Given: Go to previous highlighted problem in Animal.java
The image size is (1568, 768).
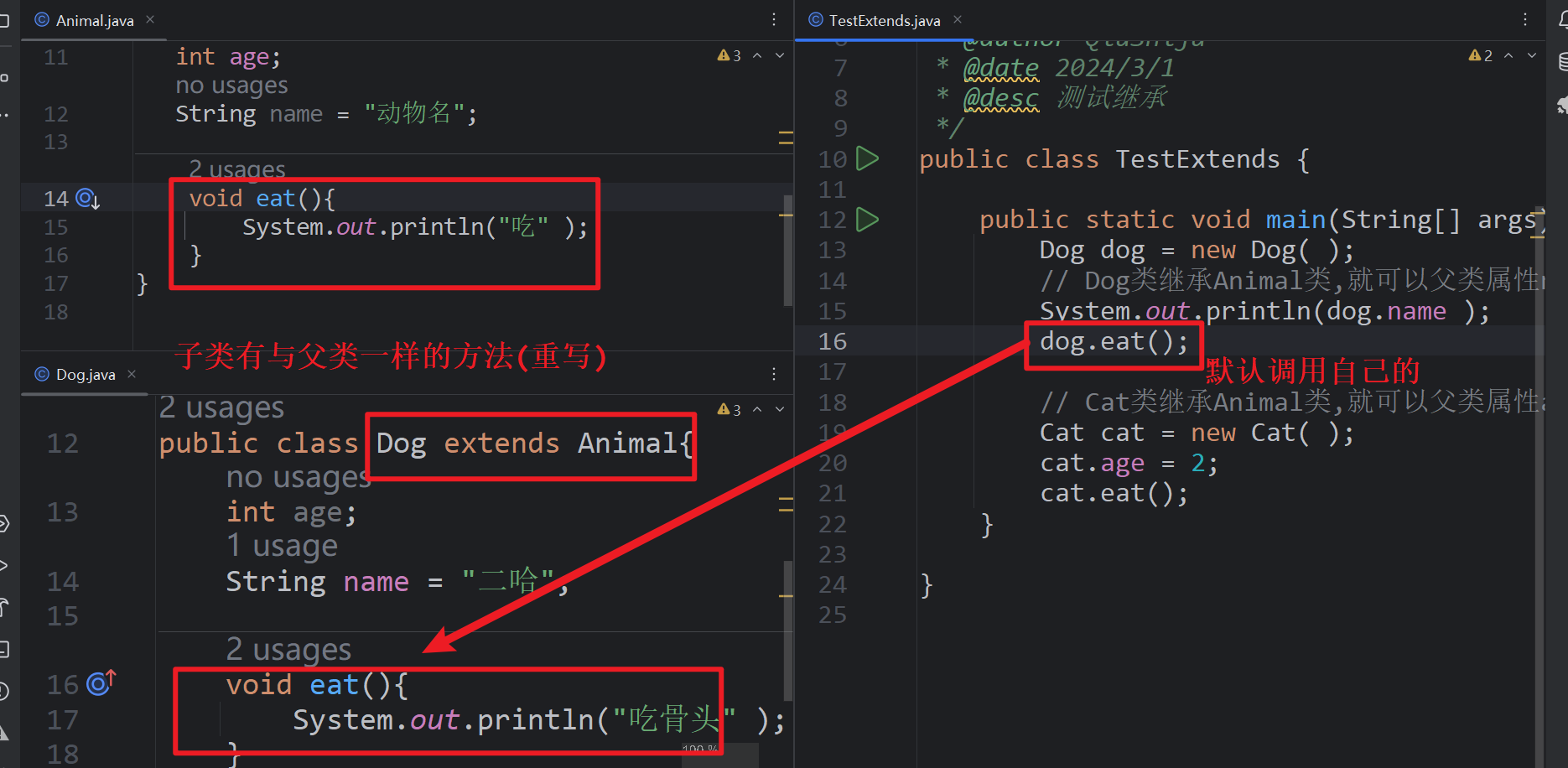Looking at the screenshot, I should pos(757,55).
